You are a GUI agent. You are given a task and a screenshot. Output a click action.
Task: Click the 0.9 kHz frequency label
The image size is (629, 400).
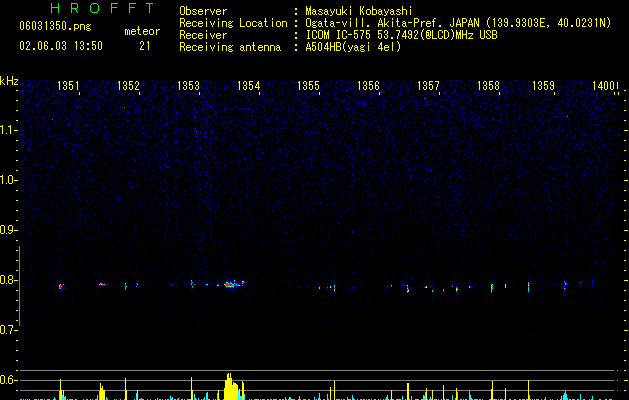coord(9,230)
